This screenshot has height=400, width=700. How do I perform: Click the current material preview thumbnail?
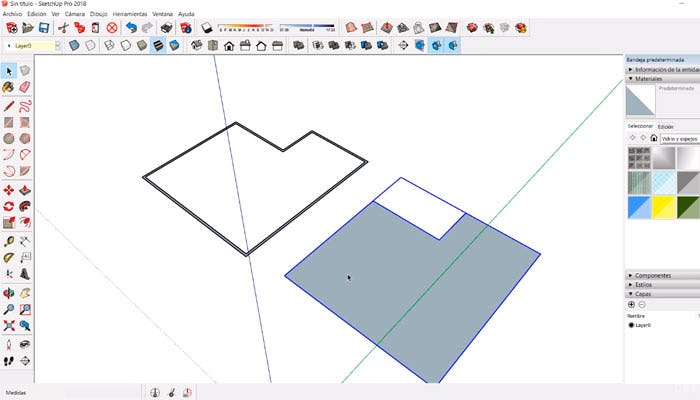click(641, 101)
